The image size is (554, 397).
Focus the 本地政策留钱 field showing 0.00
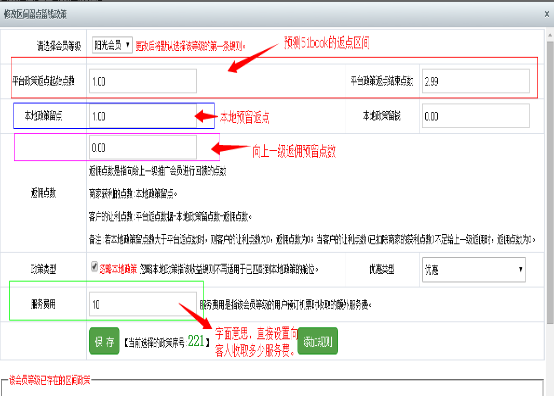(x=476, y=116)
